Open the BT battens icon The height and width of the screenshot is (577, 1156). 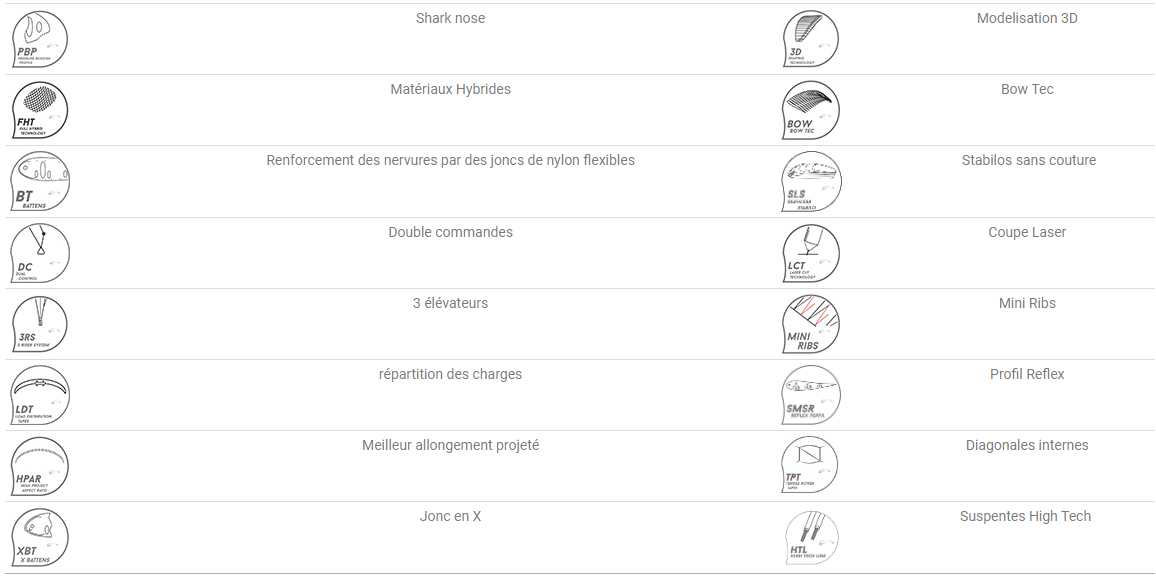click(40, 181)
